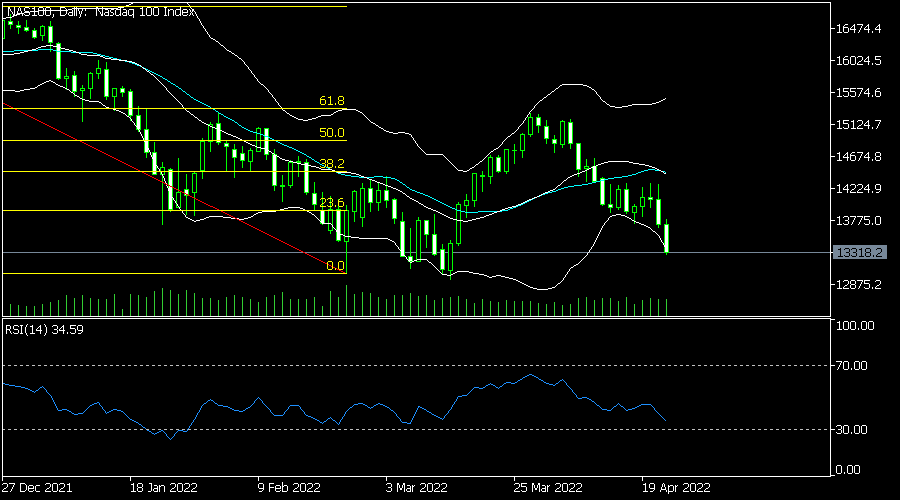Click price axis value 14224.9
The height and width of the screenshot is (500, 900).
point(858,189)
